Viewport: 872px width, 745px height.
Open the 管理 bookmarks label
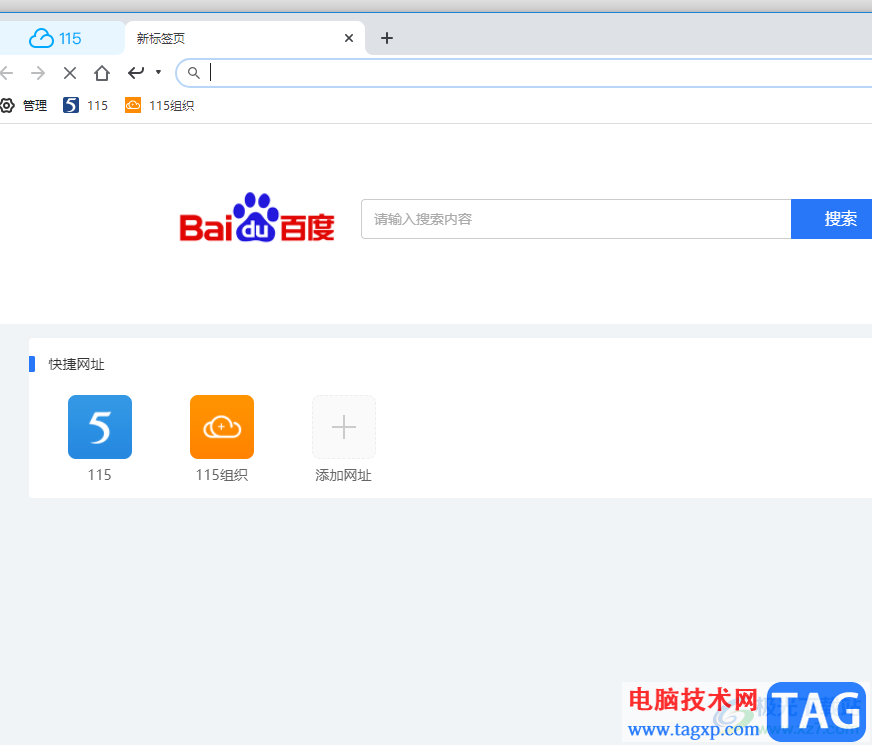tap(35, 106)
